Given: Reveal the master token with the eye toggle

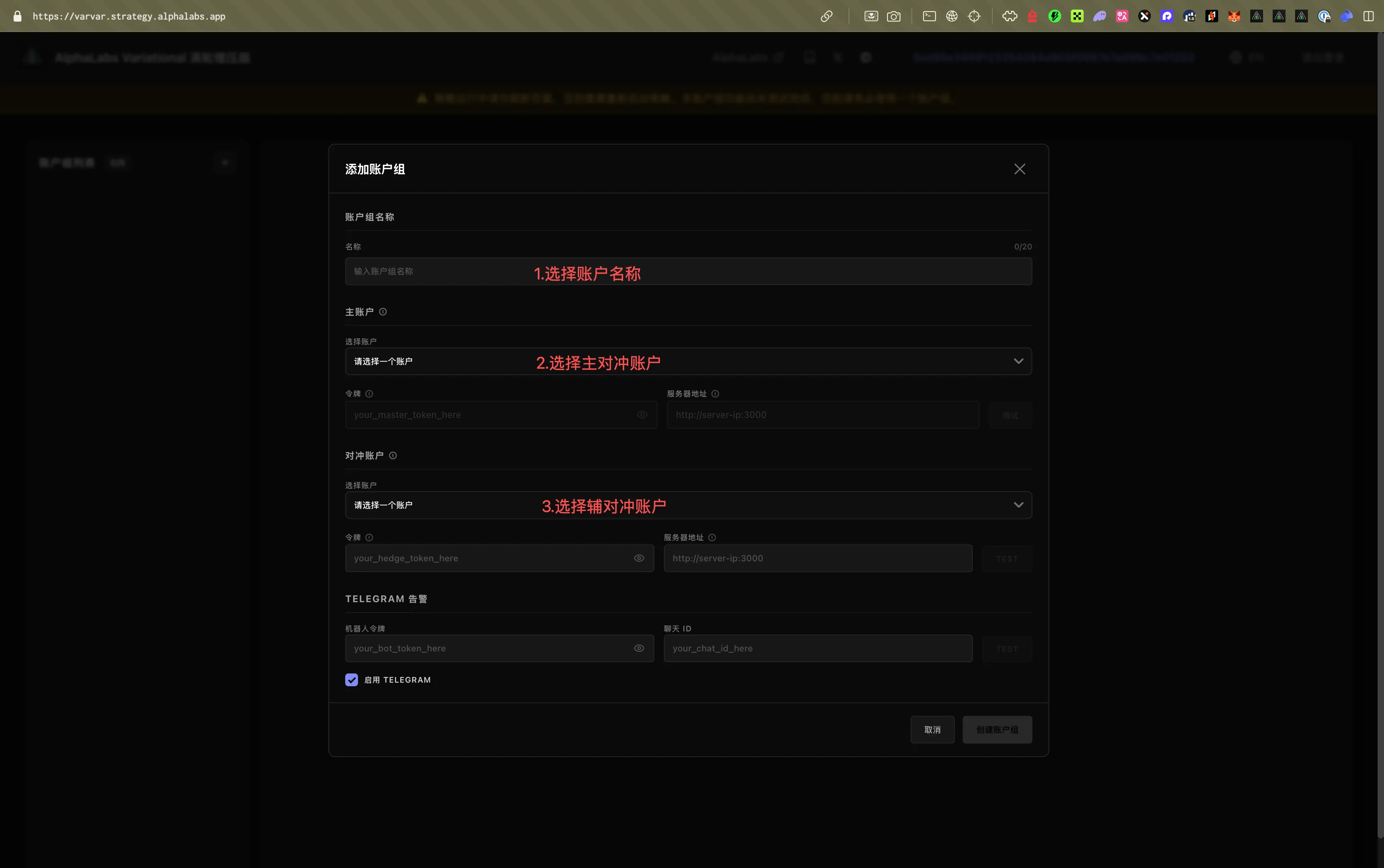Looking at the screenshot, I should pyautogui.click(x=642, y=414).
